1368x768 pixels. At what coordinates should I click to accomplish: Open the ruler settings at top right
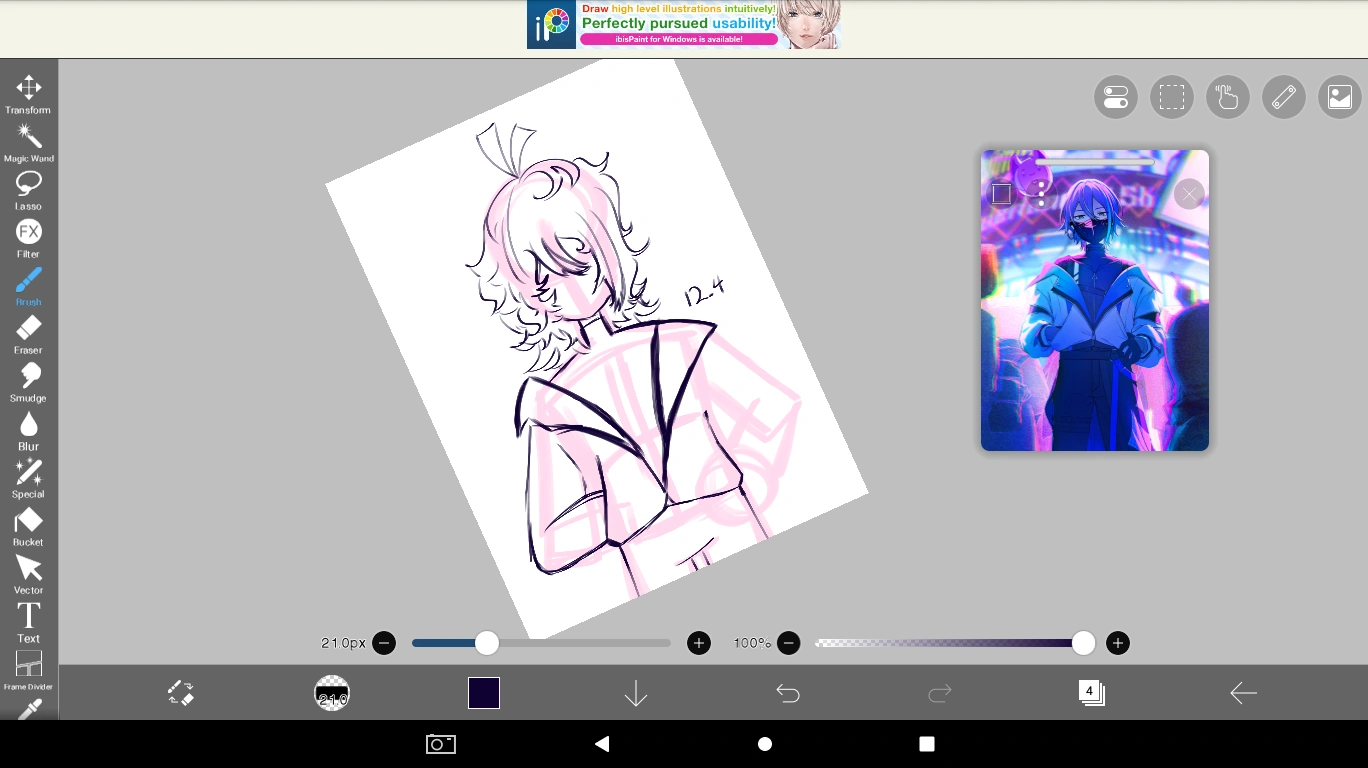click(1284, 97)
